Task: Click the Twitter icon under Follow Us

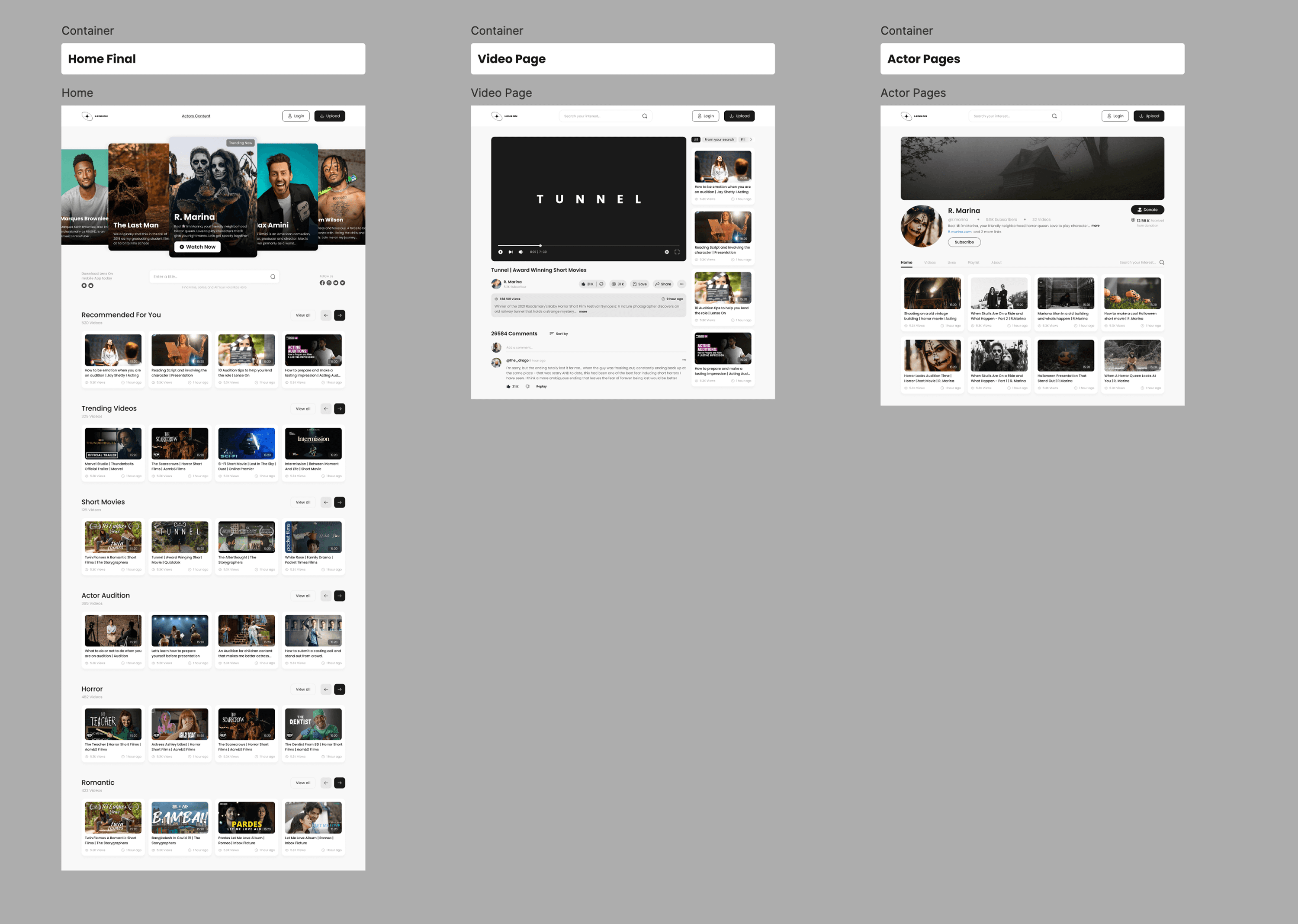Action: pyautogui.click(x=343, y=283)
